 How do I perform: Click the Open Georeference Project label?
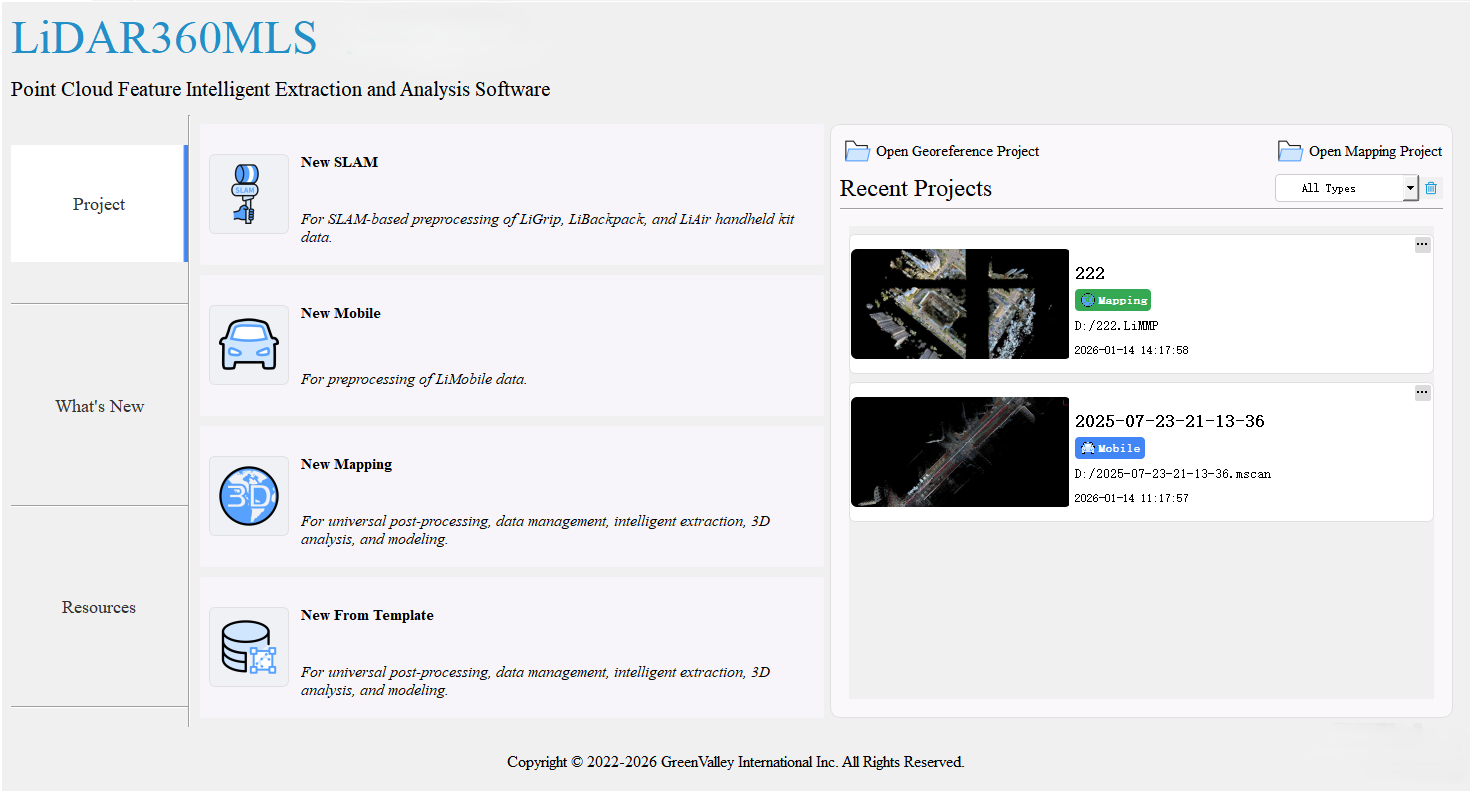tap(953, 151)
